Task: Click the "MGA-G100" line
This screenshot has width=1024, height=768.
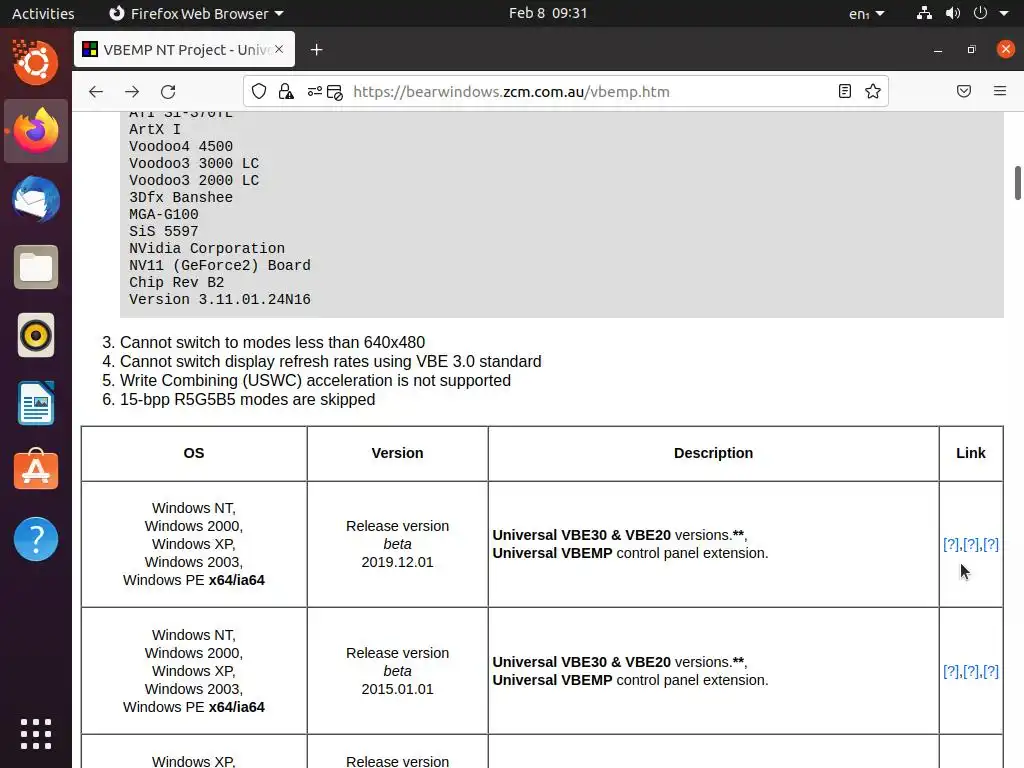Action: [x=163, y=214]
